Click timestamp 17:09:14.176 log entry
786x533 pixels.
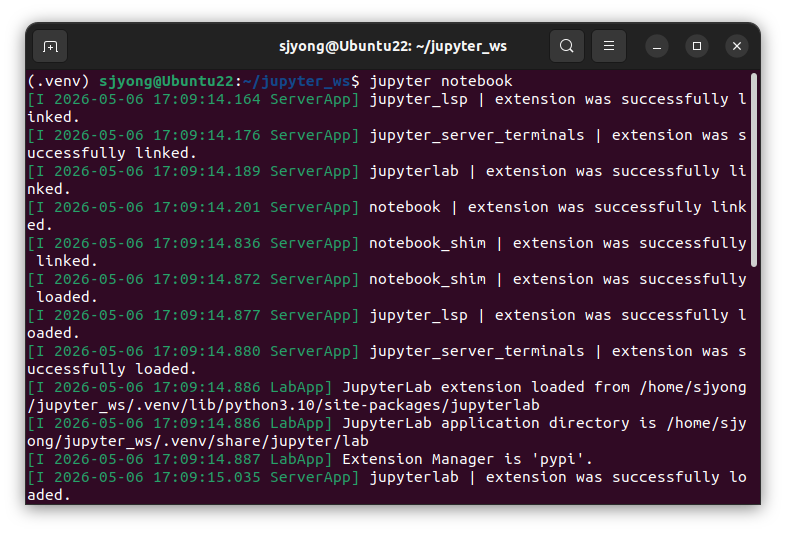tap(207, 135)
